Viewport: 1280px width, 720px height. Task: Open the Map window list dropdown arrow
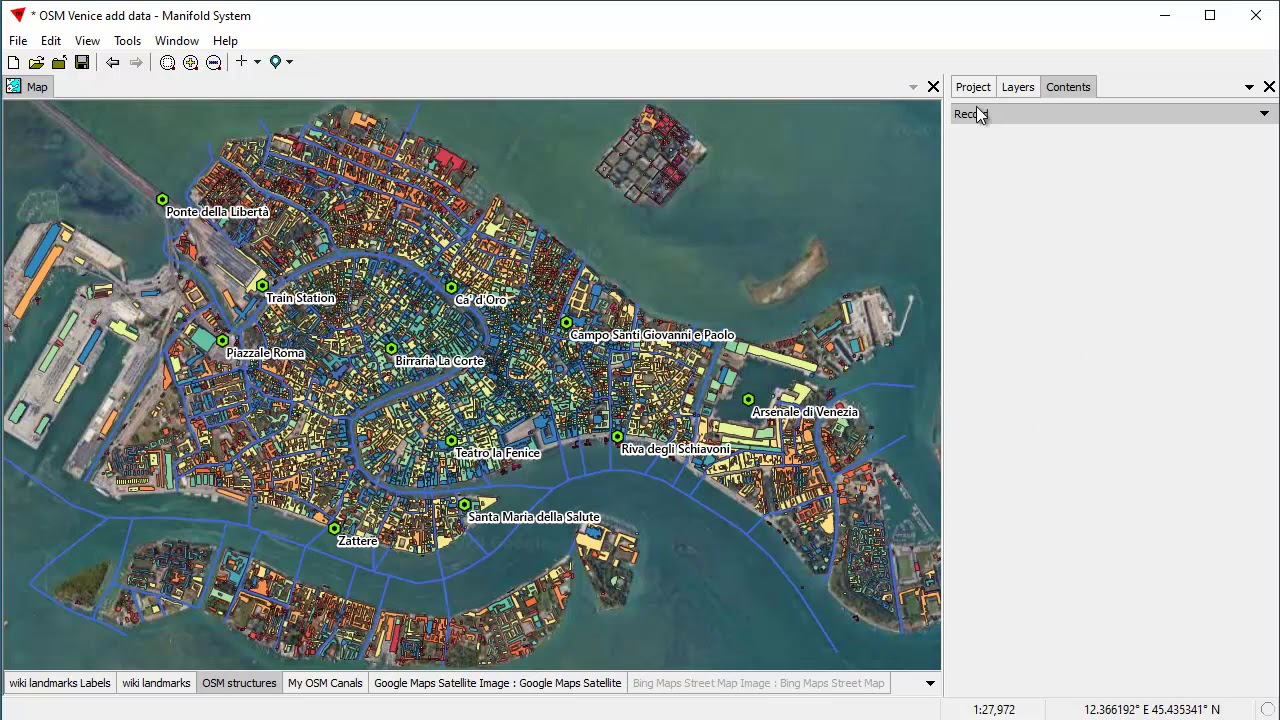(913, 87)
